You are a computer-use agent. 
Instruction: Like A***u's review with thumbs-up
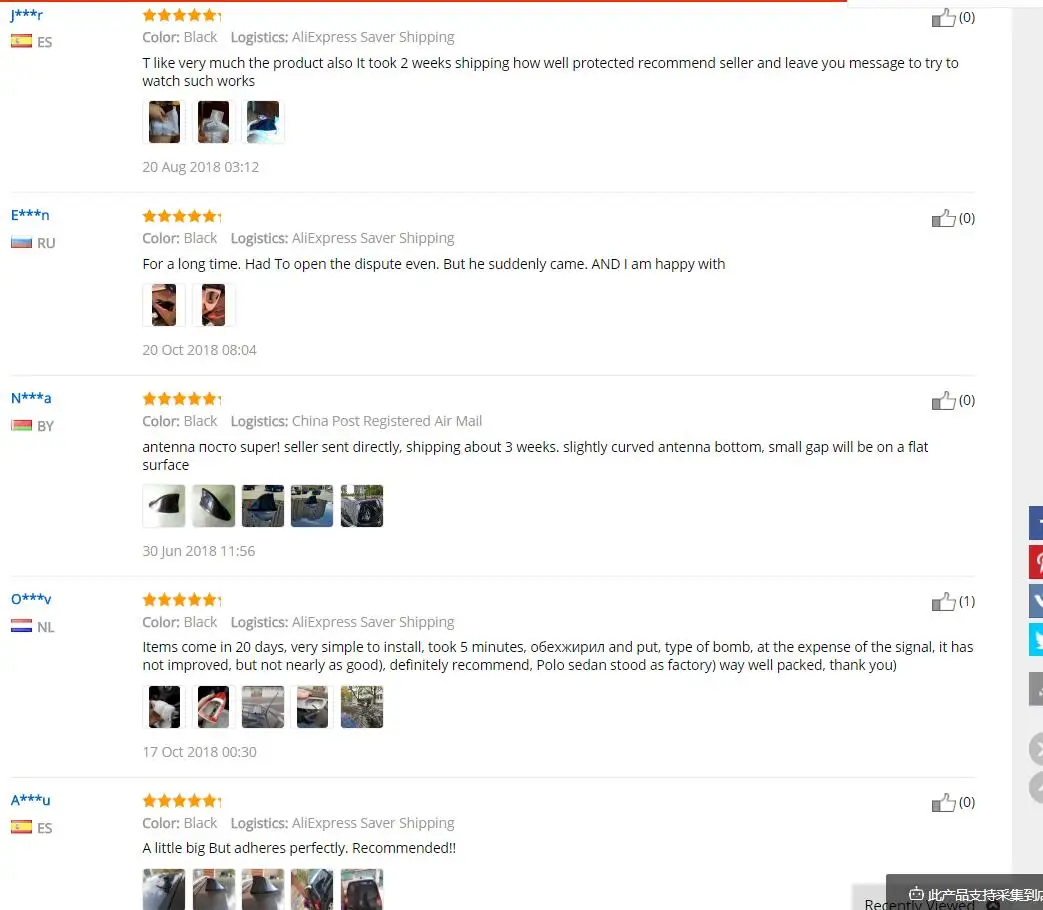click(943, 803)
